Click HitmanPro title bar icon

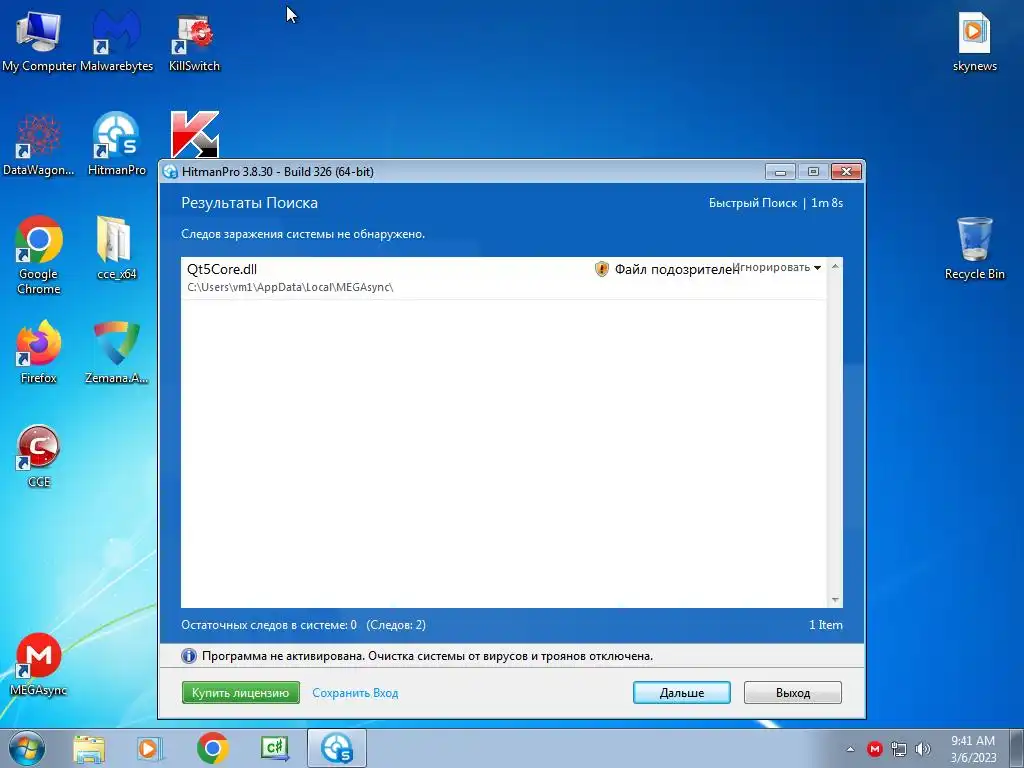[x=171, y=172]
